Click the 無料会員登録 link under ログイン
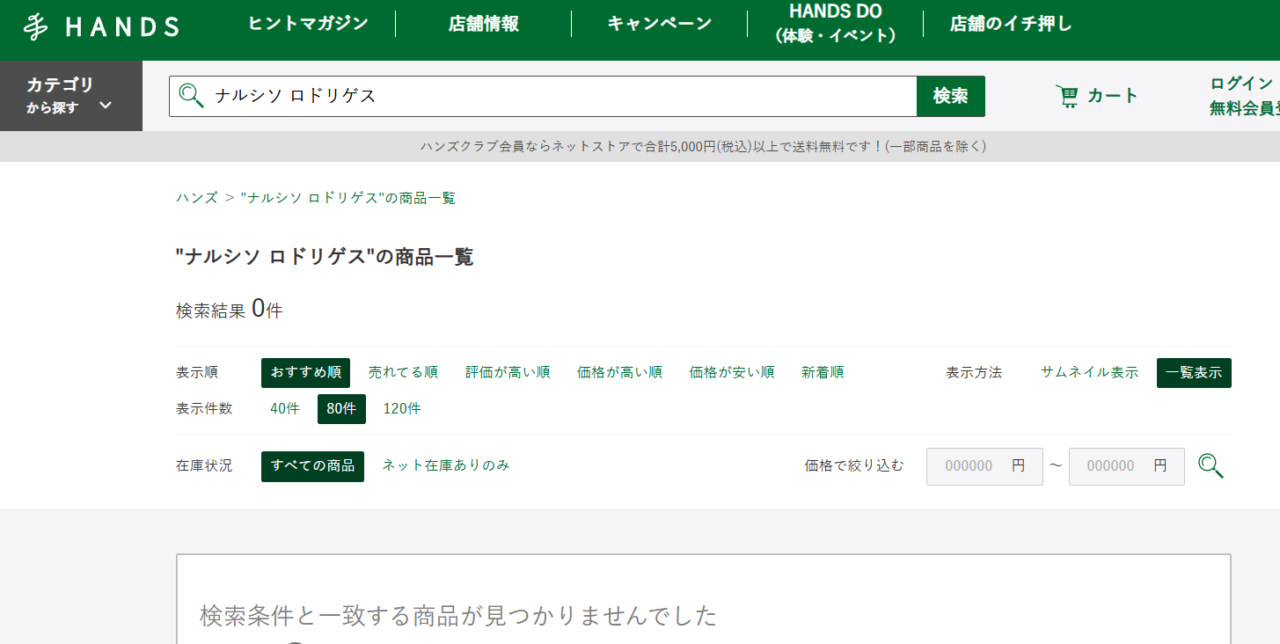 pyautogui.click(x=1244, y=109)
